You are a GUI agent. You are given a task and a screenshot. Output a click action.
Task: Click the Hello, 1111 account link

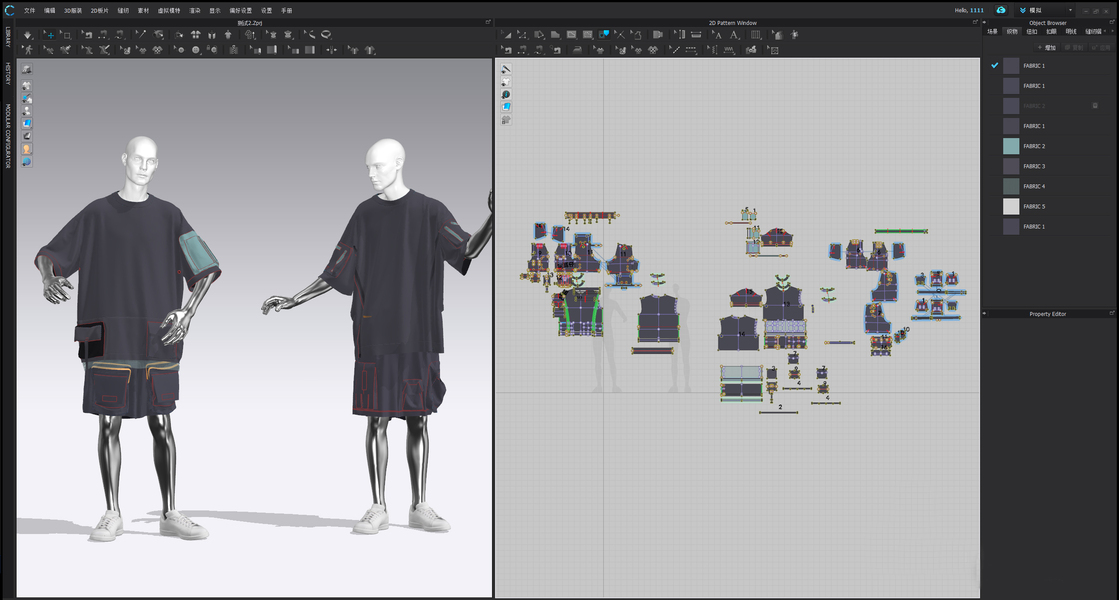[969, 10]
